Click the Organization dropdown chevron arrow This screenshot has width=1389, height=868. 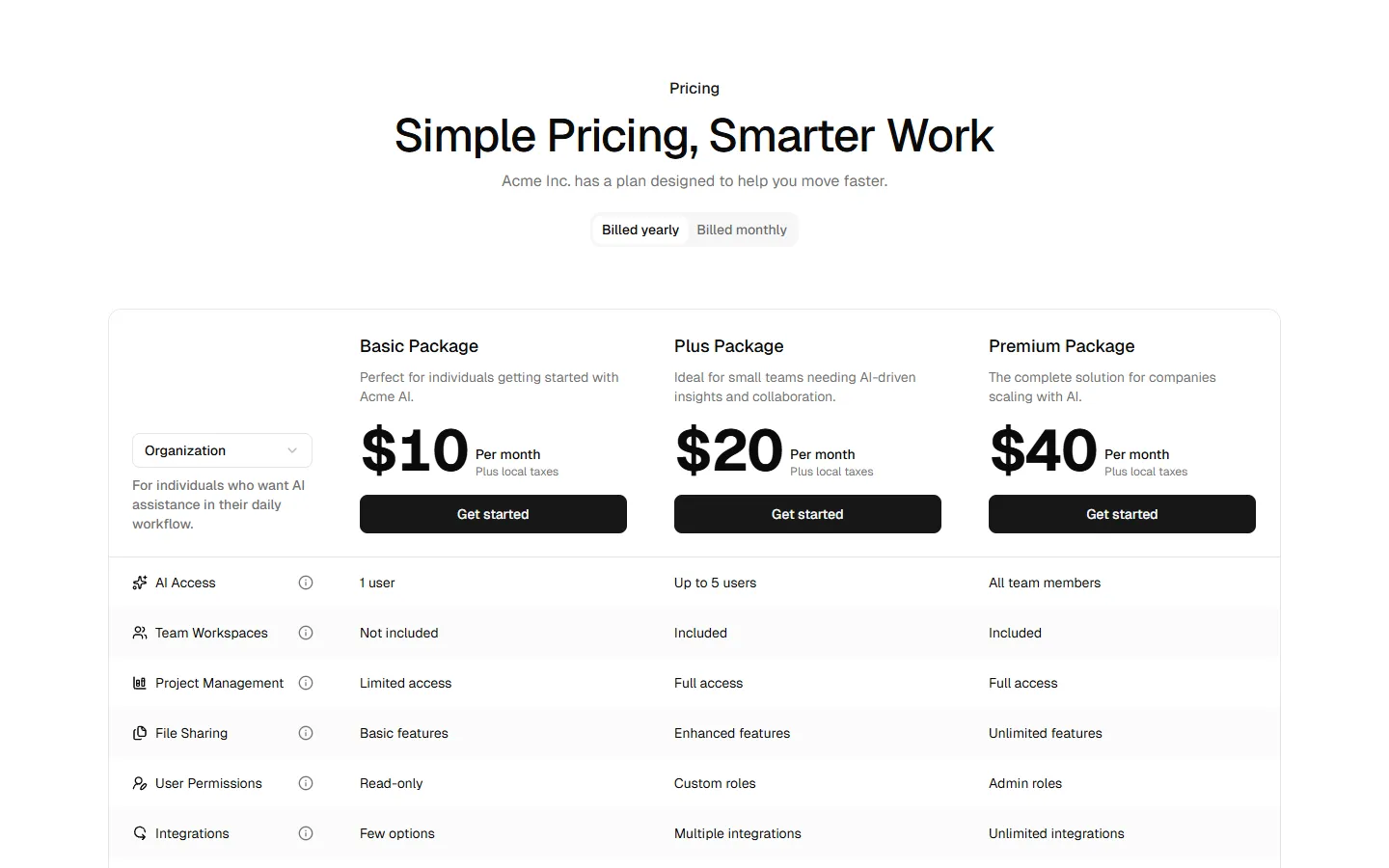pos(291,450)
